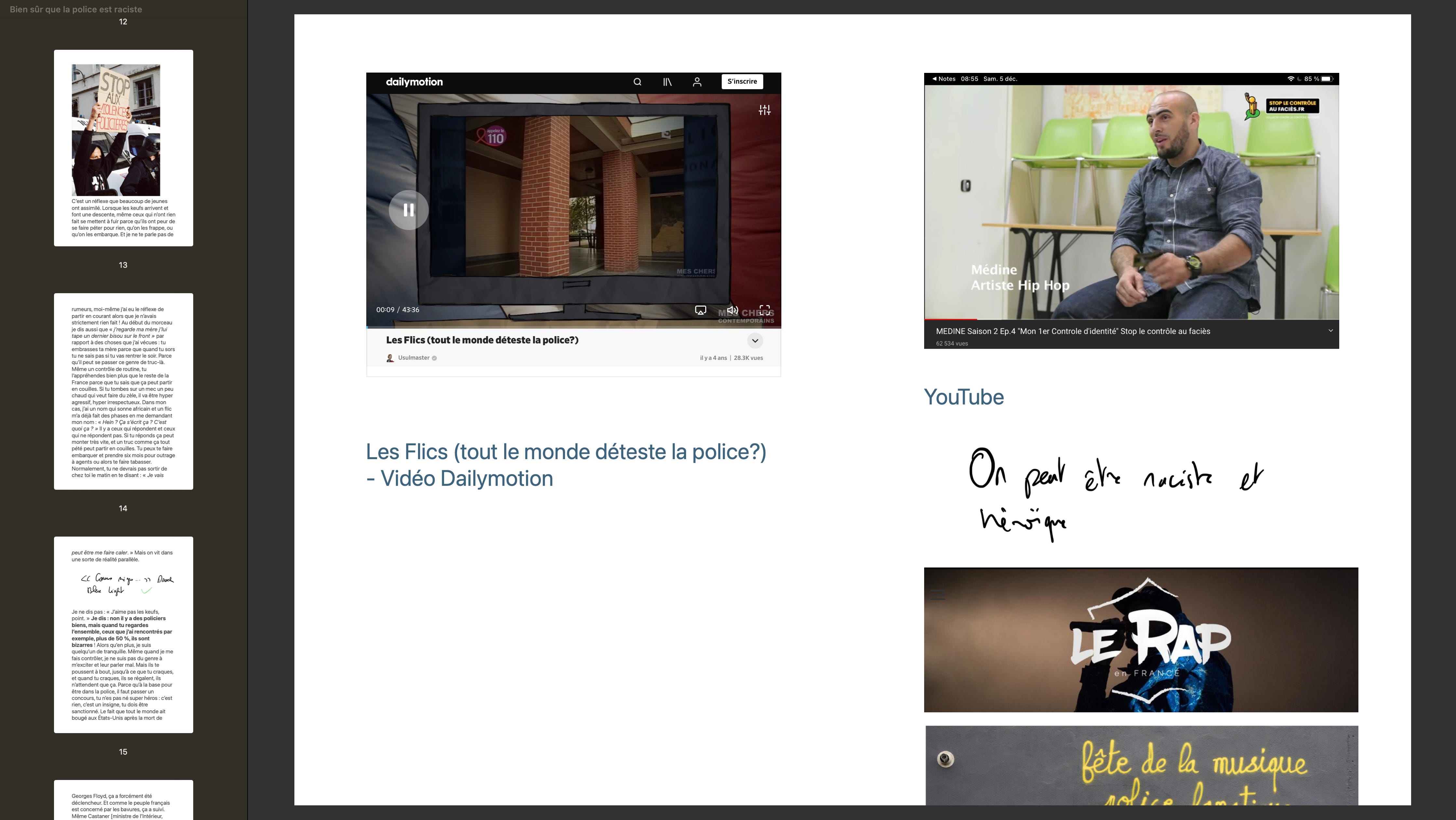Click the "il y a 4 ans" text

coord(713,358)
